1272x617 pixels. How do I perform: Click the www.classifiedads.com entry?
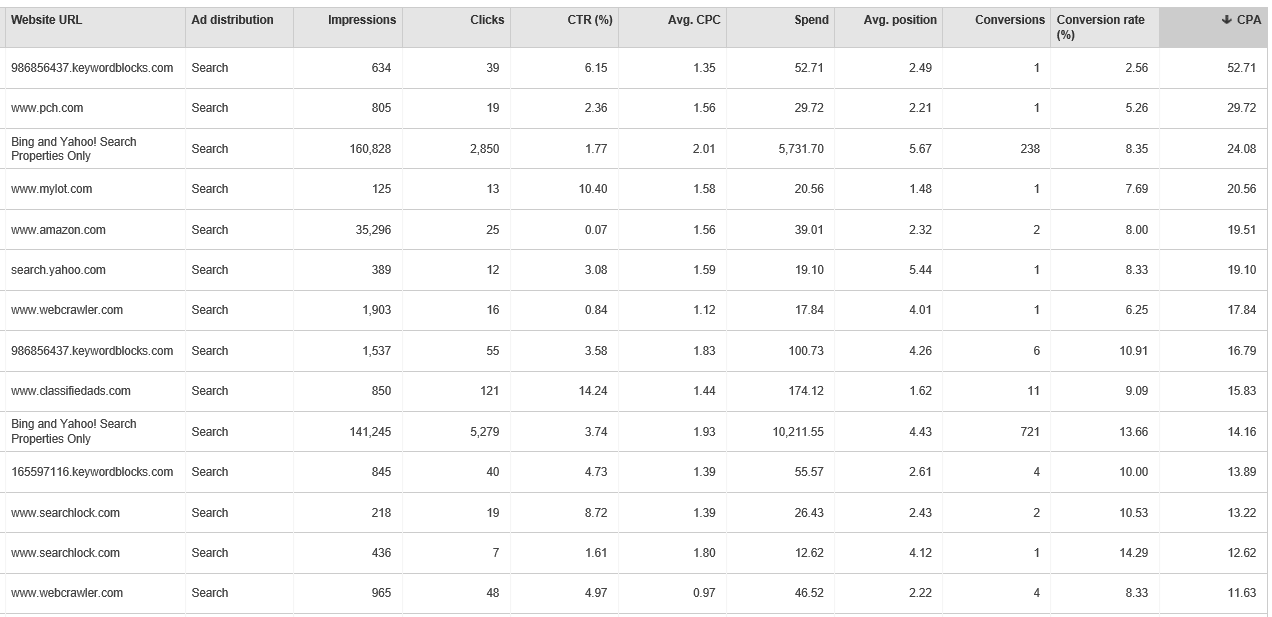tap(71, 391)
